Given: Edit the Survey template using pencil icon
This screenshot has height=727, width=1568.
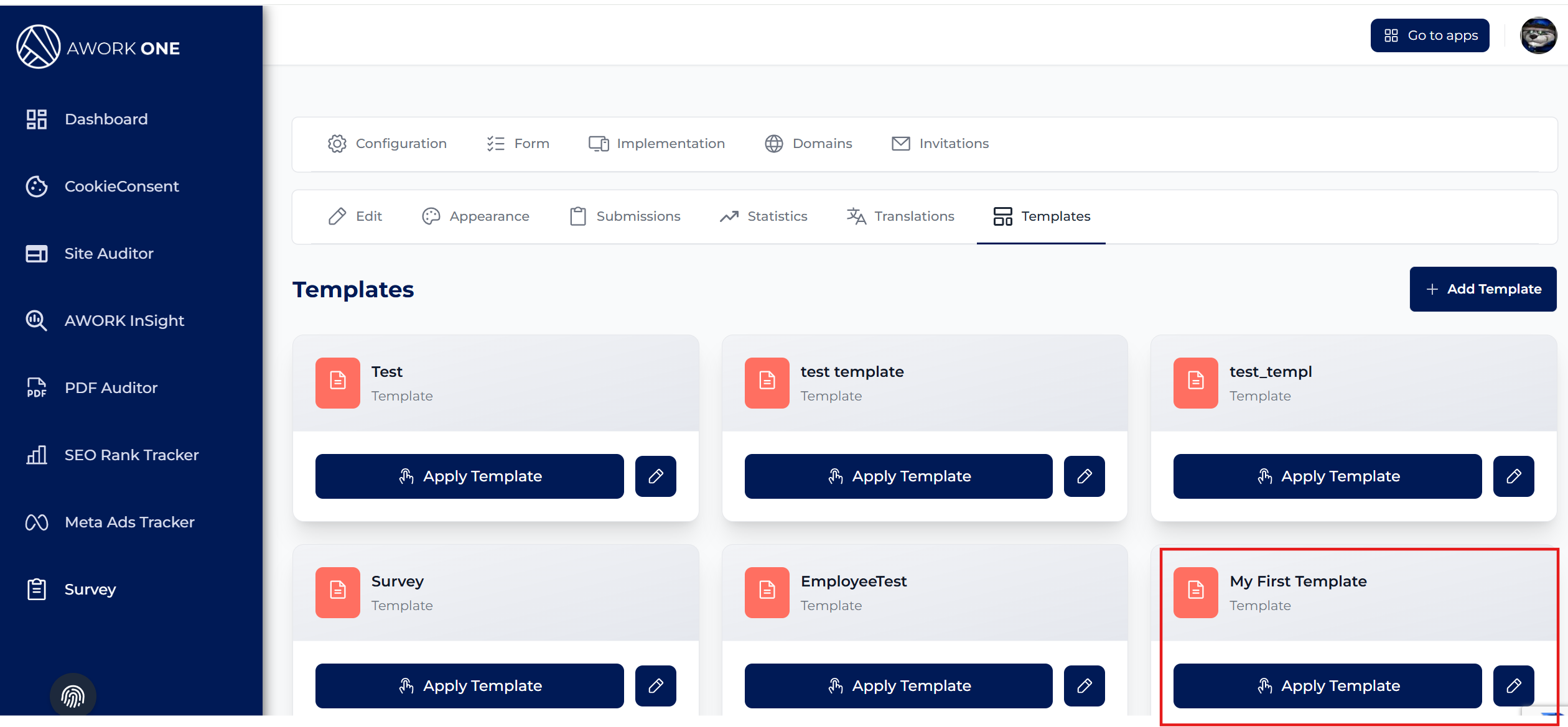Looking at the screenshot, I should click(x=655, y=686).
